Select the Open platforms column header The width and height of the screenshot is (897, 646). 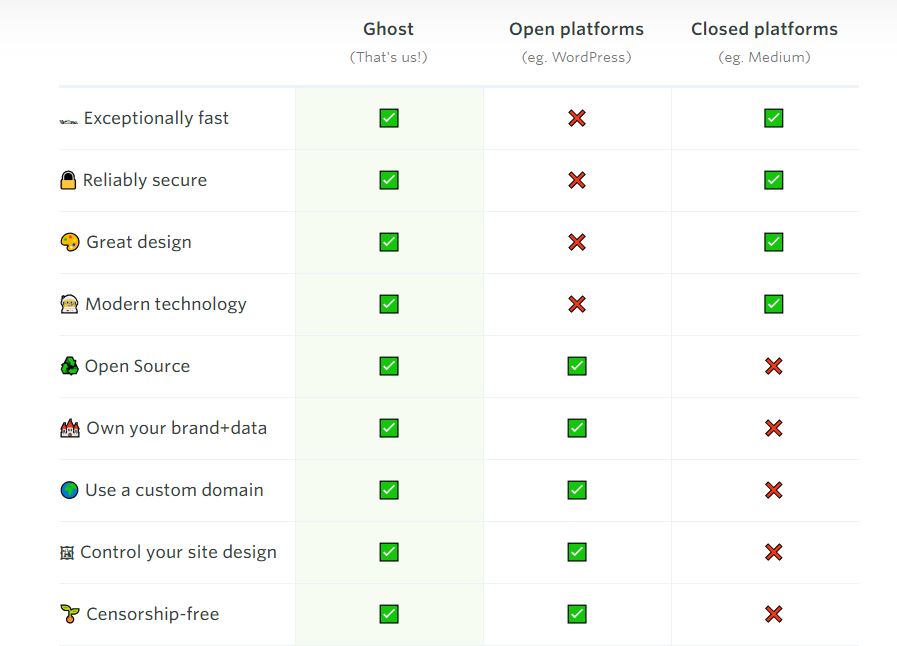click(577, 29)
